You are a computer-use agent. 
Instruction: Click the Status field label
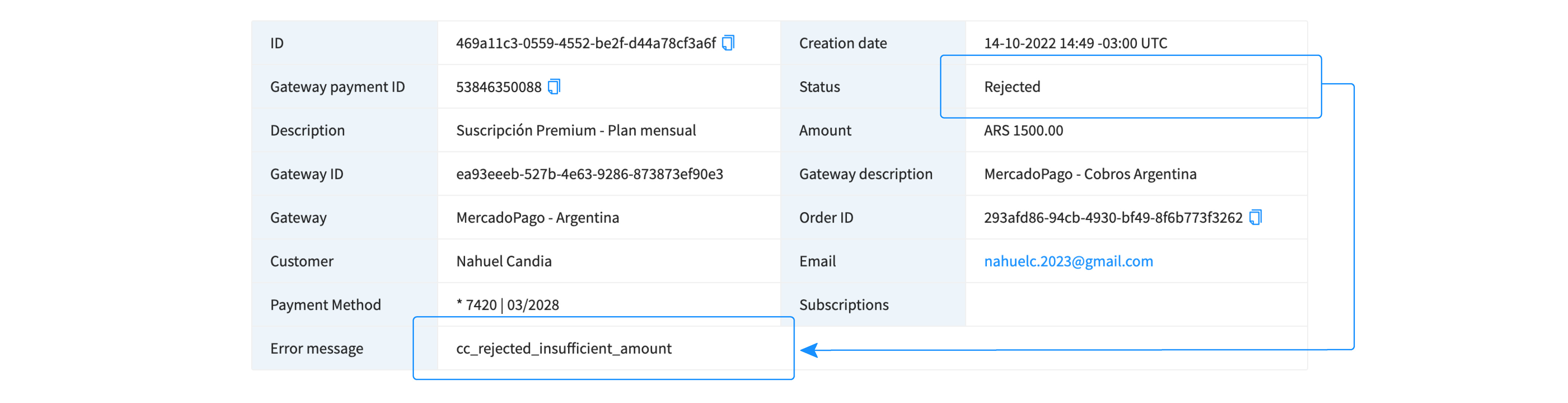pos(819,87)
